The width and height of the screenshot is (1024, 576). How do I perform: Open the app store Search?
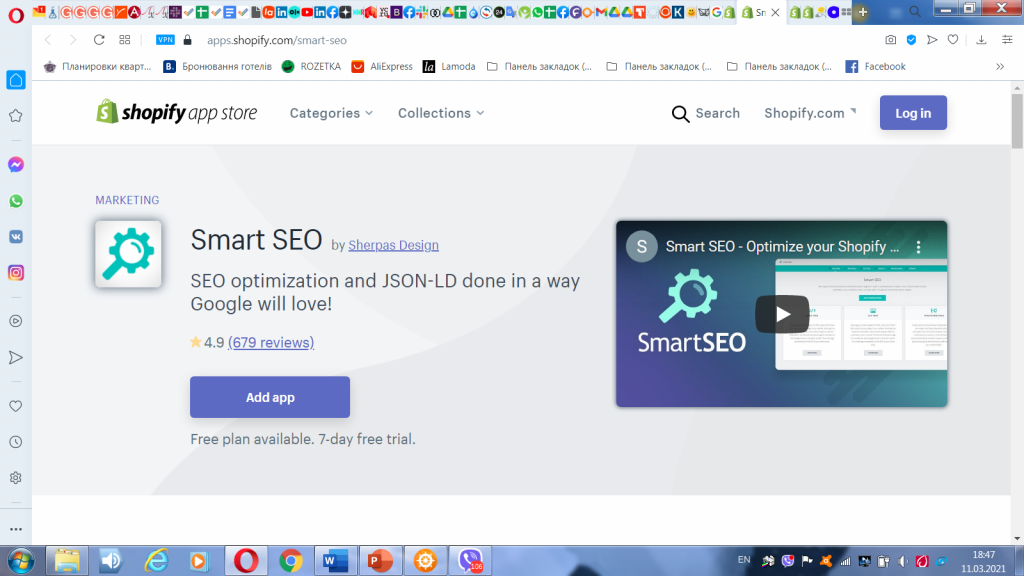[x=705, y=113]
